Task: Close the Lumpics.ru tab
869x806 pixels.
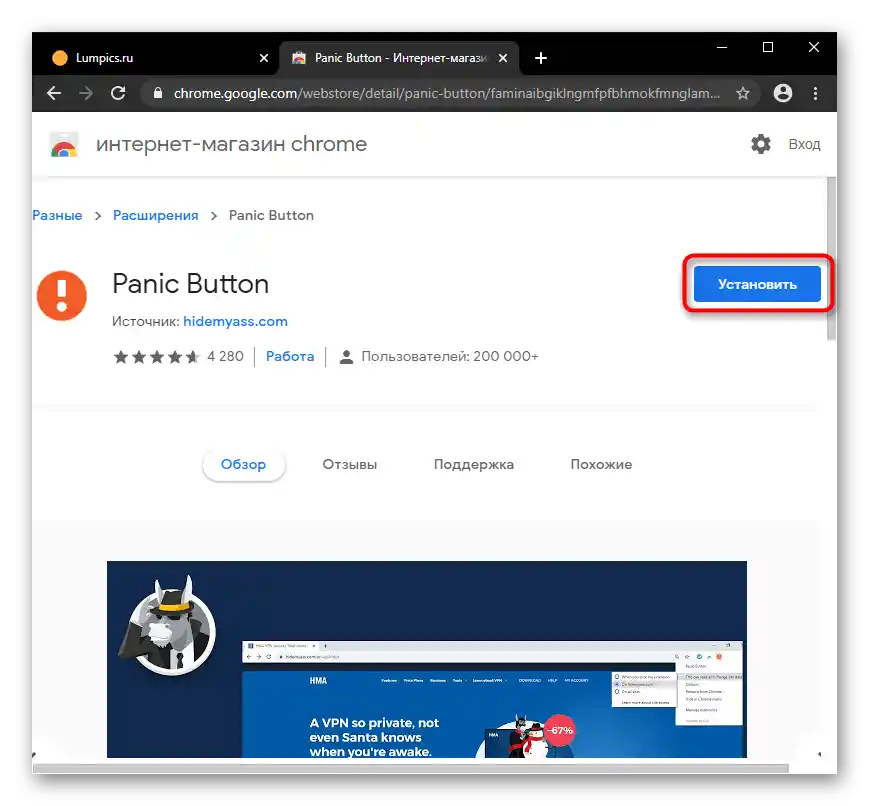Action: 264,58
